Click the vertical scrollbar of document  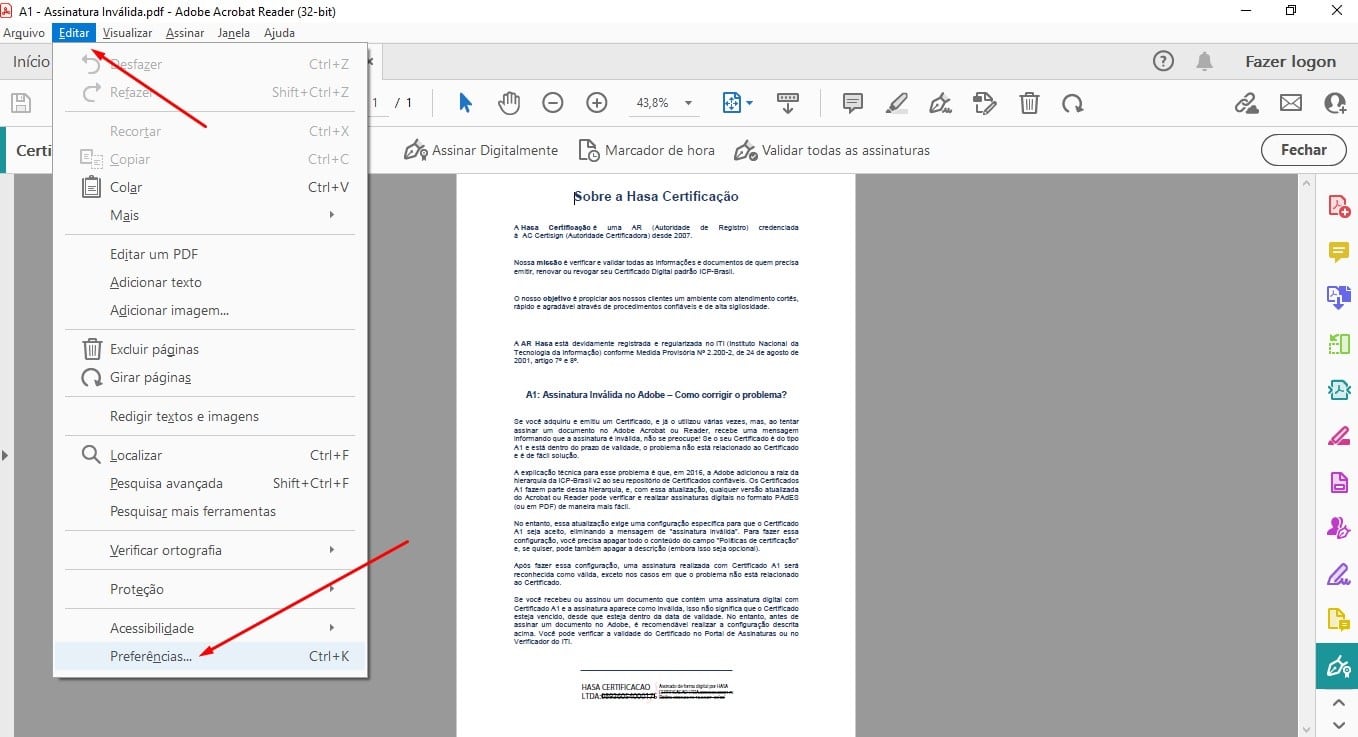pyautogui.click(x=1307, y=455)
